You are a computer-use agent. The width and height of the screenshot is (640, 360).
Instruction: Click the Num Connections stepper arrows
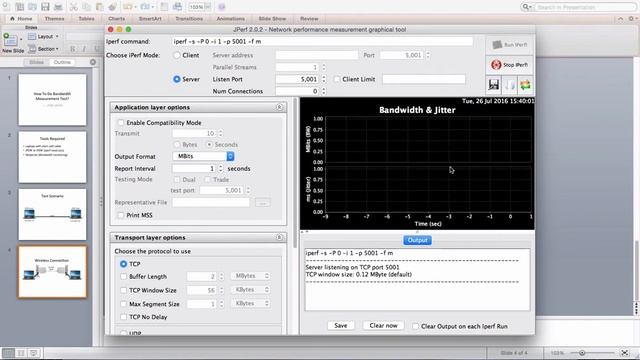(x=324, y=91)
